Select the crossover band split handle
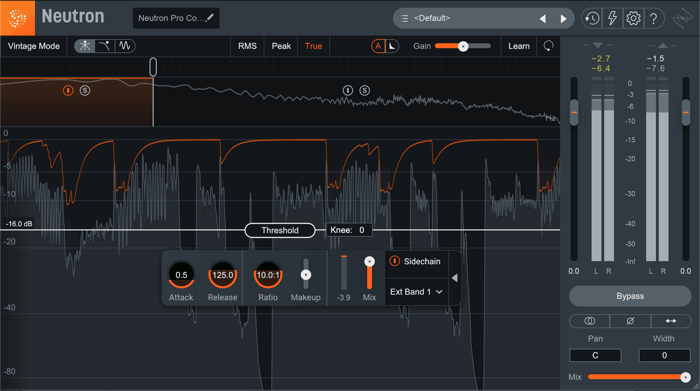The width and height of the screenshot is (700, 391). click(153, 67)
